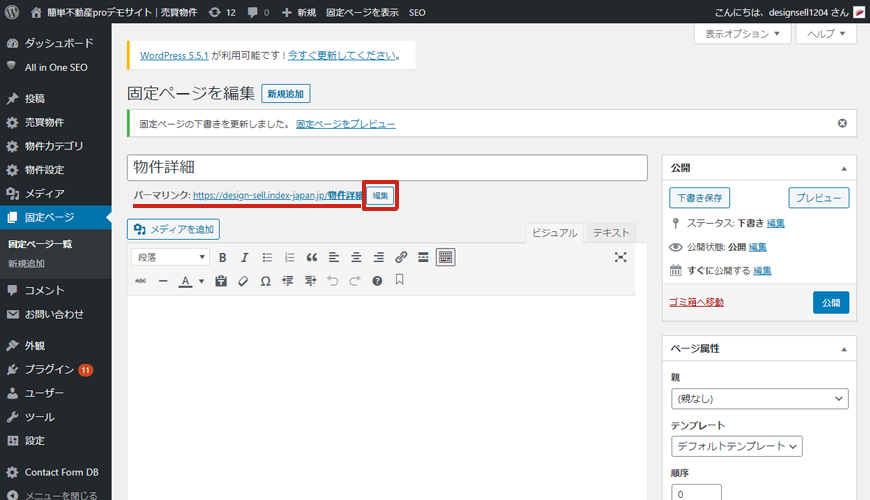Click the clear formatting eraser icon
The image size is (870, 500).
pyautogui.click(x=243, y=281)
